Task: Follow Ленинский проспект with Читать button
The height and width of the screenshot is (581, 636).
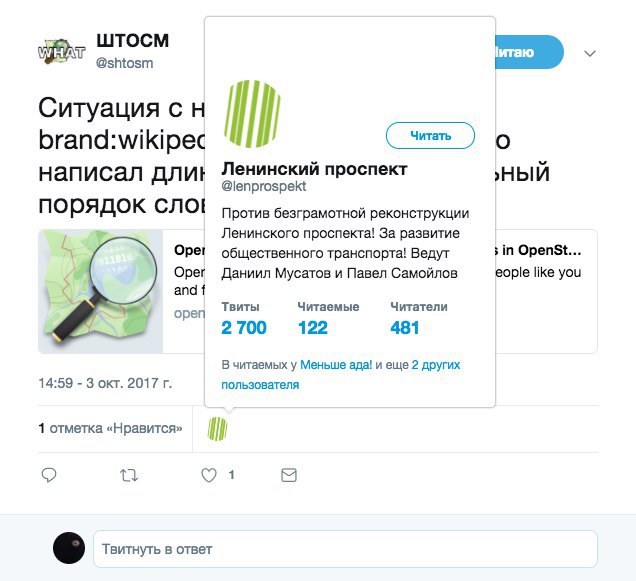Action: point(430,136)
